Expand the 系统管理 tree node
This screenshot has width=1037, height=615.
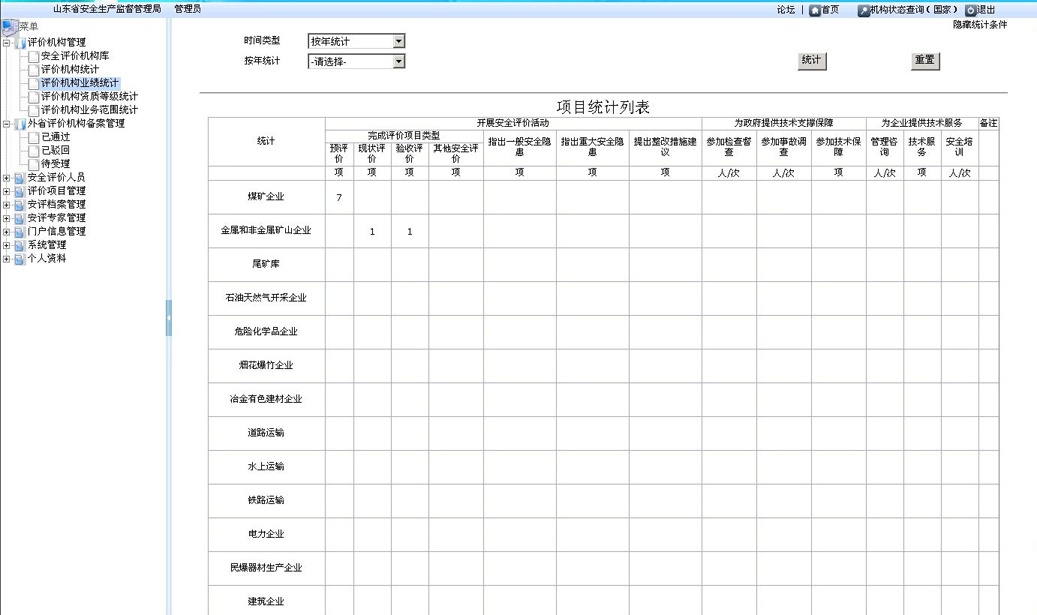(5, 244)
